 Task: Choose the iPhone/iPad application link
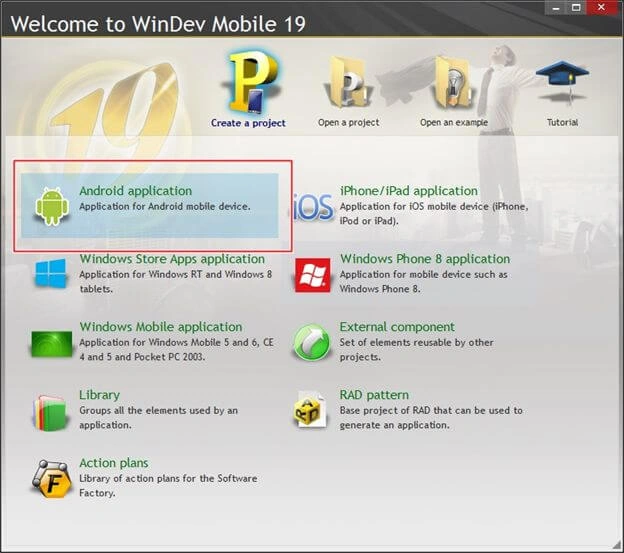pos(409,191)
